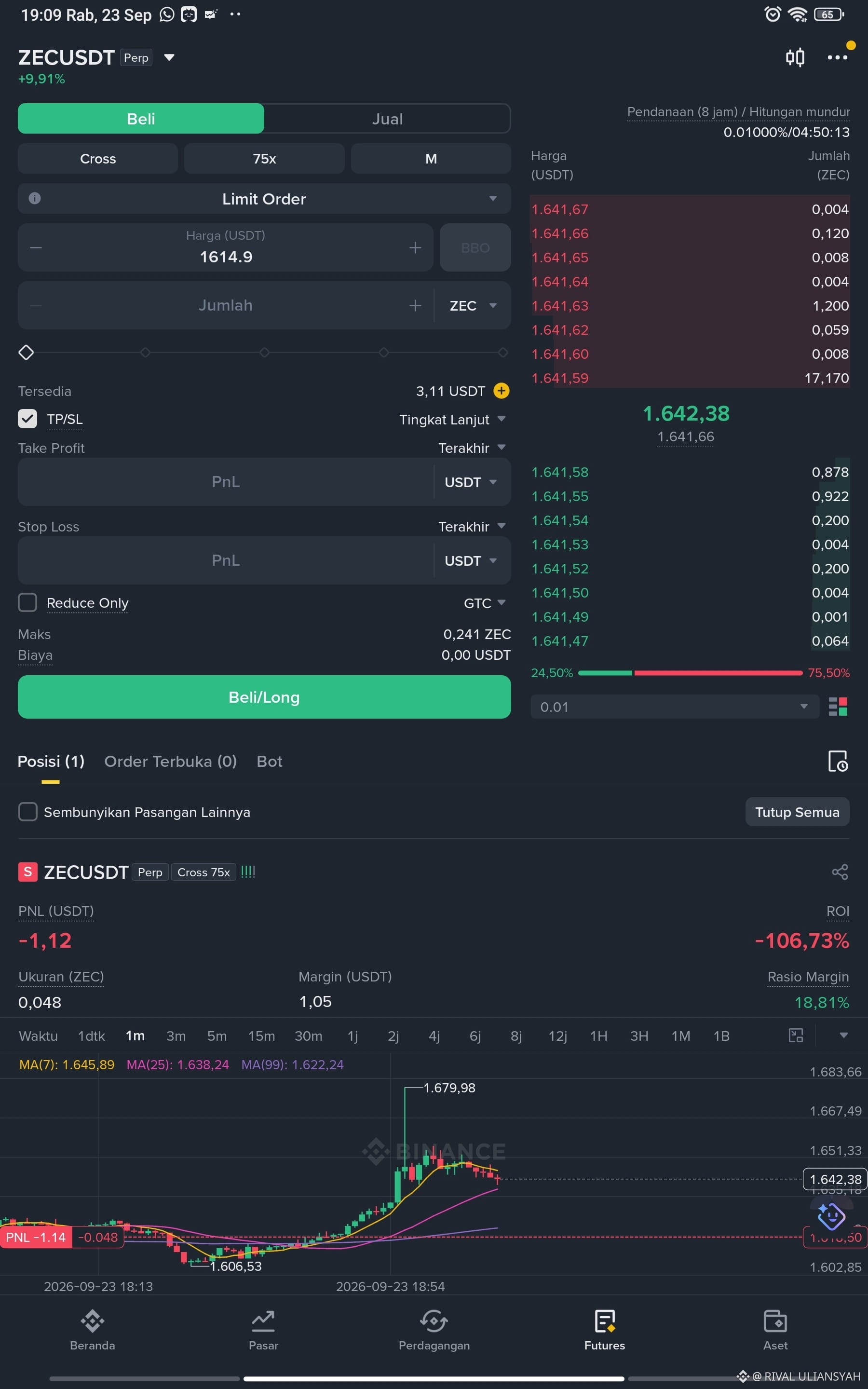The height and width of the screenshot is (1389, 868).
Task: Expand the chart to fullscreen icon
Action: pos(796,1035)
